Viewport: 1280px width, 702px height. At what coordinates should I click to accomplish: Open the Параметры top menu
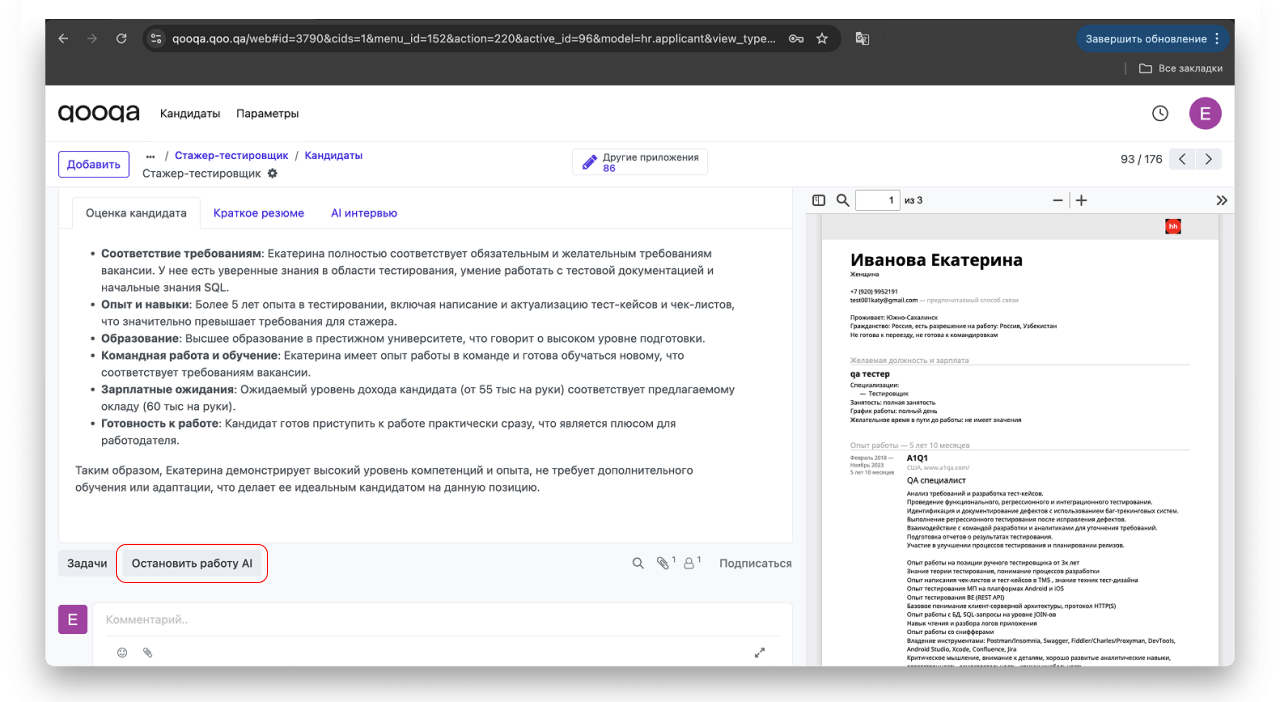point(267,113)
